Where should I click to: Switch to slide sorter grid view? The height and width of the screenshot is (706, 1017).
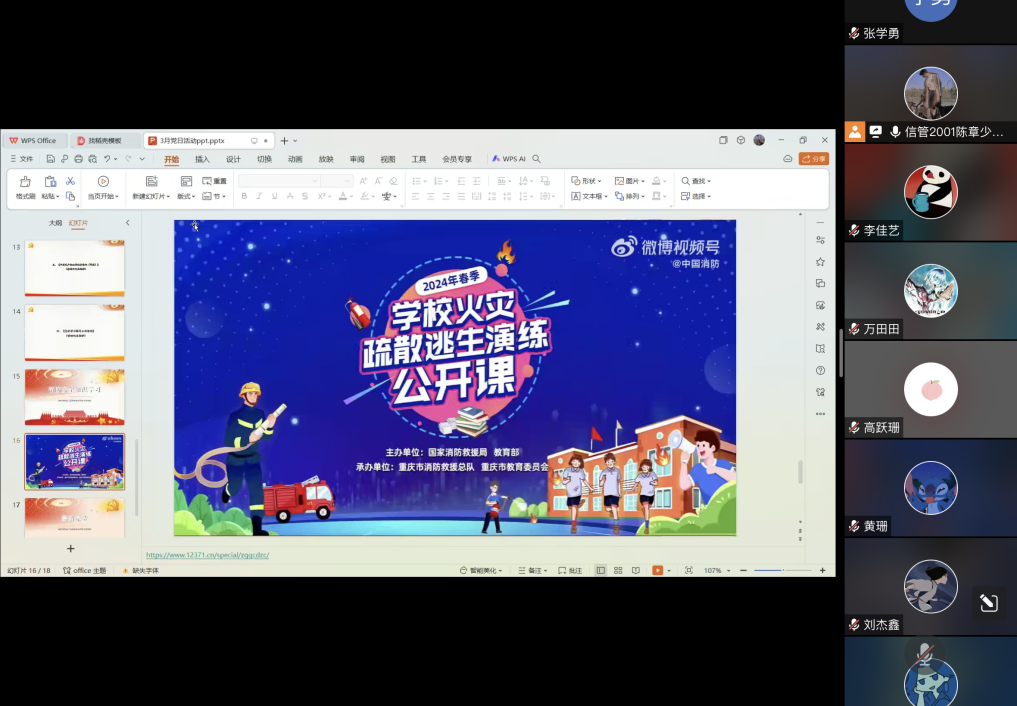pos(618,570)
